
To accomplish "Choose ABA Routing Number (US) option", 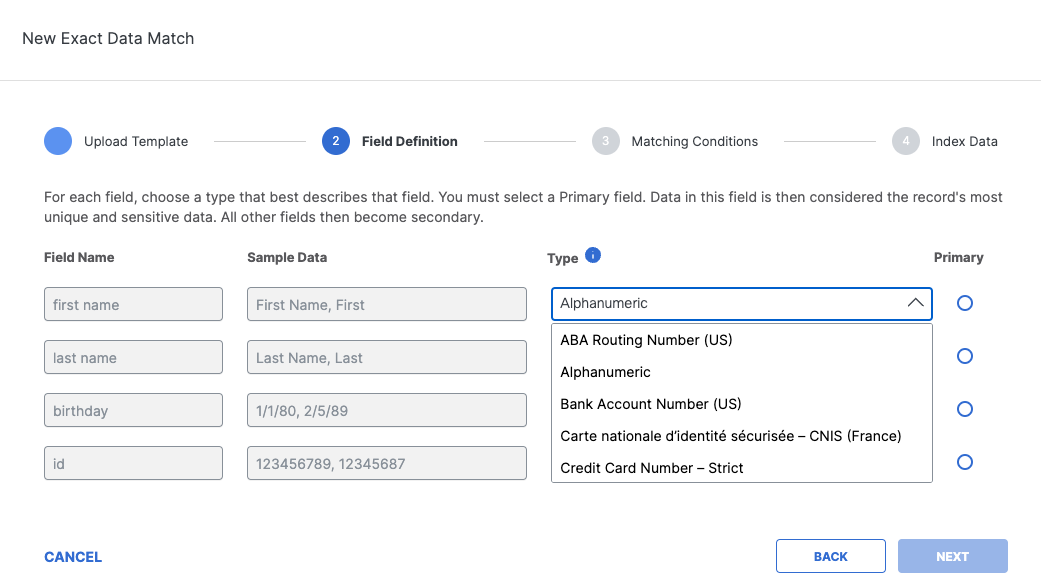I will pyautogui.click(x=646, y=340).
